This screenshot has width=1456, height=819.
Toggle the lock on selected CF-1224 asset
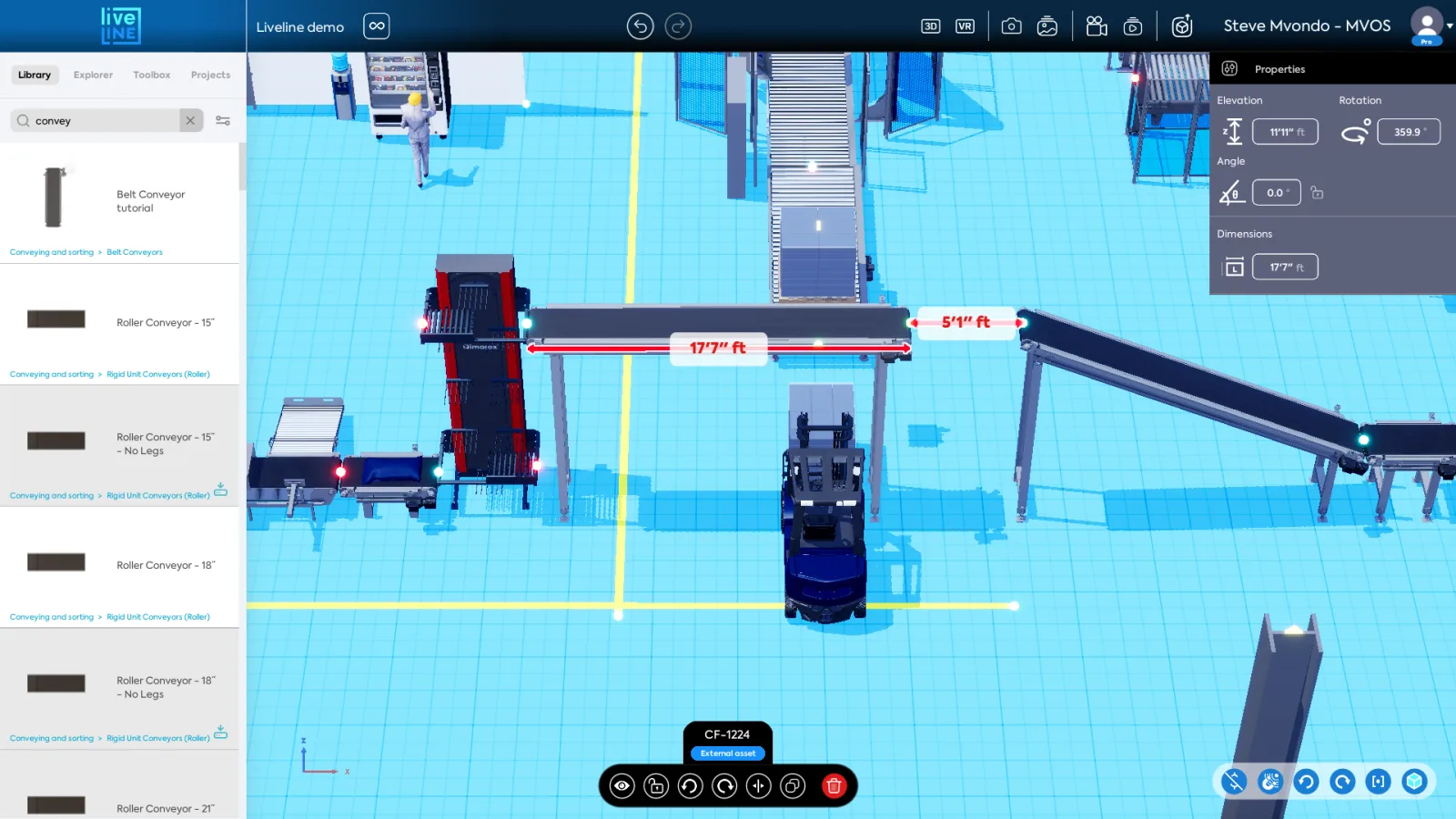point(656,786)
